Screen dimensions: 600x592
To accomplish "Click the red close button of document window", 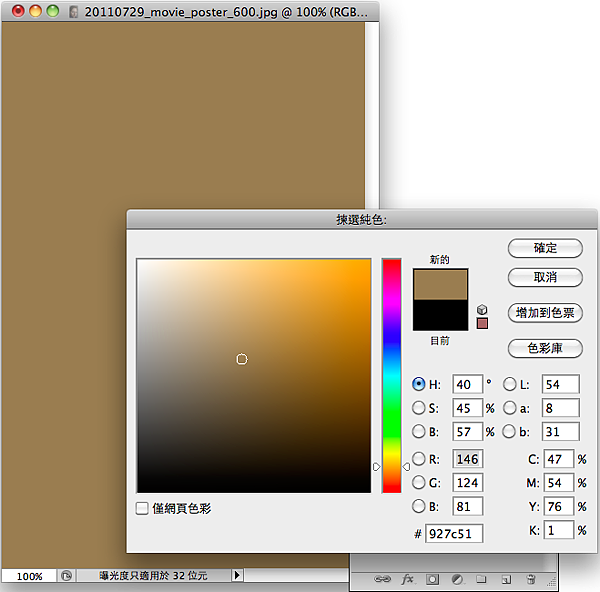I will pyautogui.click(x=18, y=11).
